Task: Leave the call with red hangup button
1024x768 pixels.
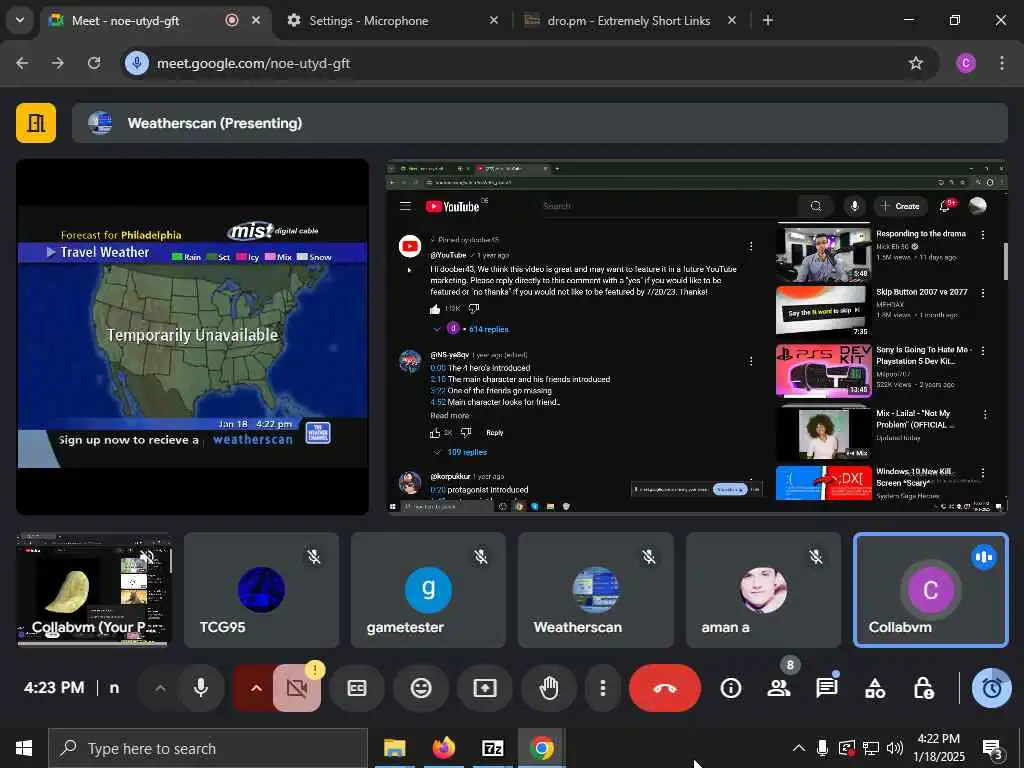Action: [x=664, y=688]
